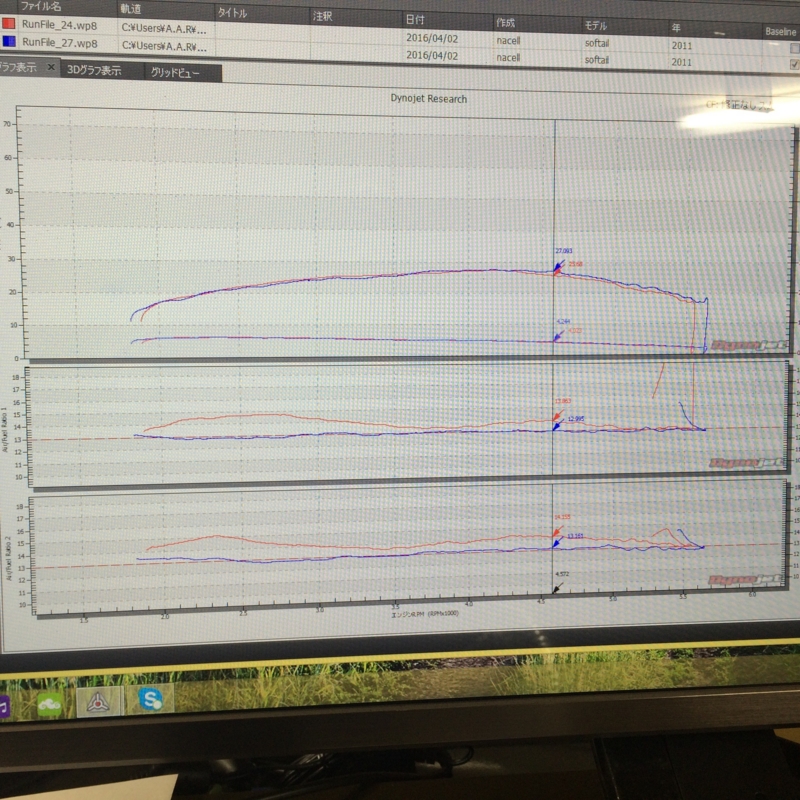800x800 pixels.
Task: Click the blue 13.161 Air/Fuel Ratio 2 value
Action: (575, 536)
